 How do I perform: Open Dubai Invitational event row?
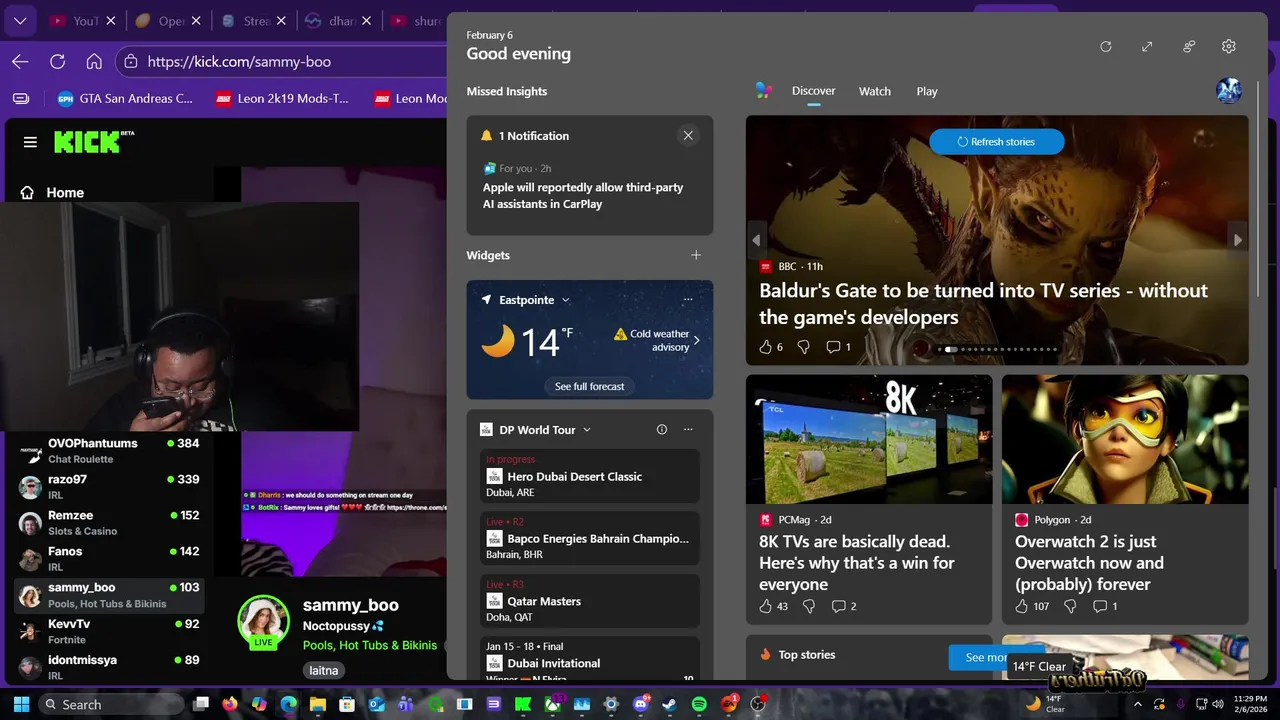point(589,660)
